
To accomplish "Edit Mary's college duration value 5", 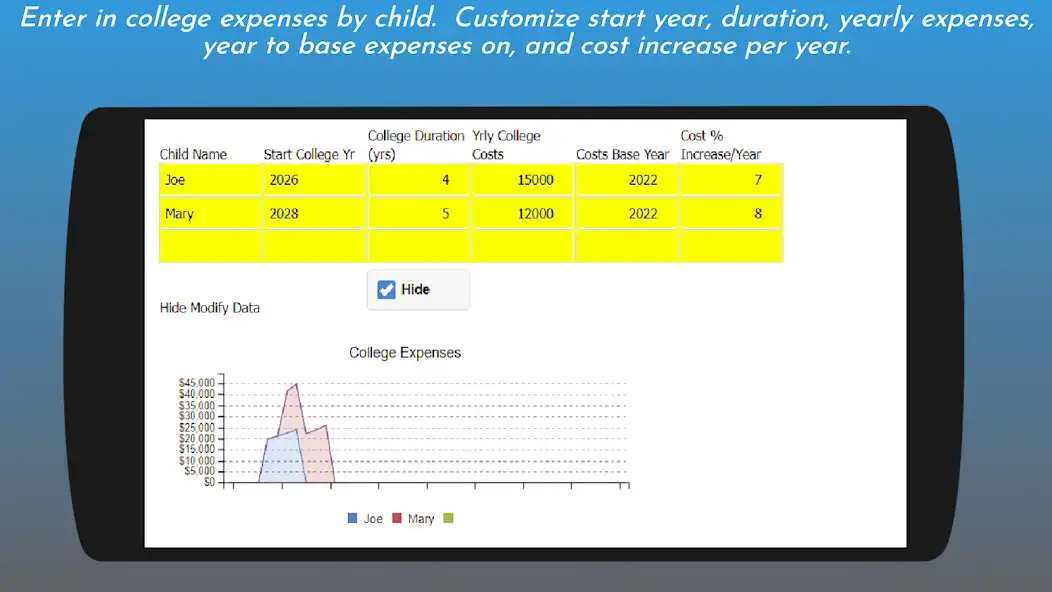I will (419, 213).
